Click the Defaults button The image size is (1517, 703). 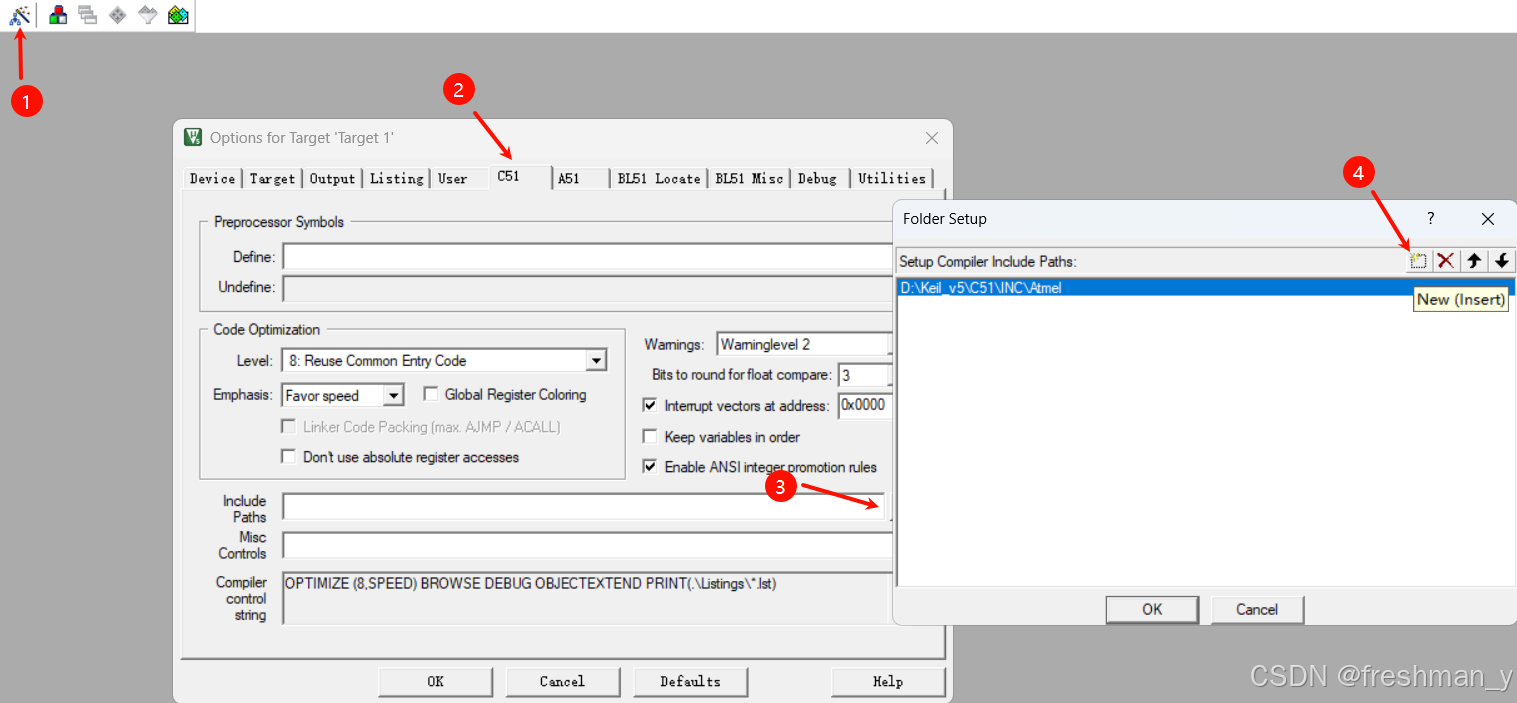pyautogui.click(x=690, y=681)
